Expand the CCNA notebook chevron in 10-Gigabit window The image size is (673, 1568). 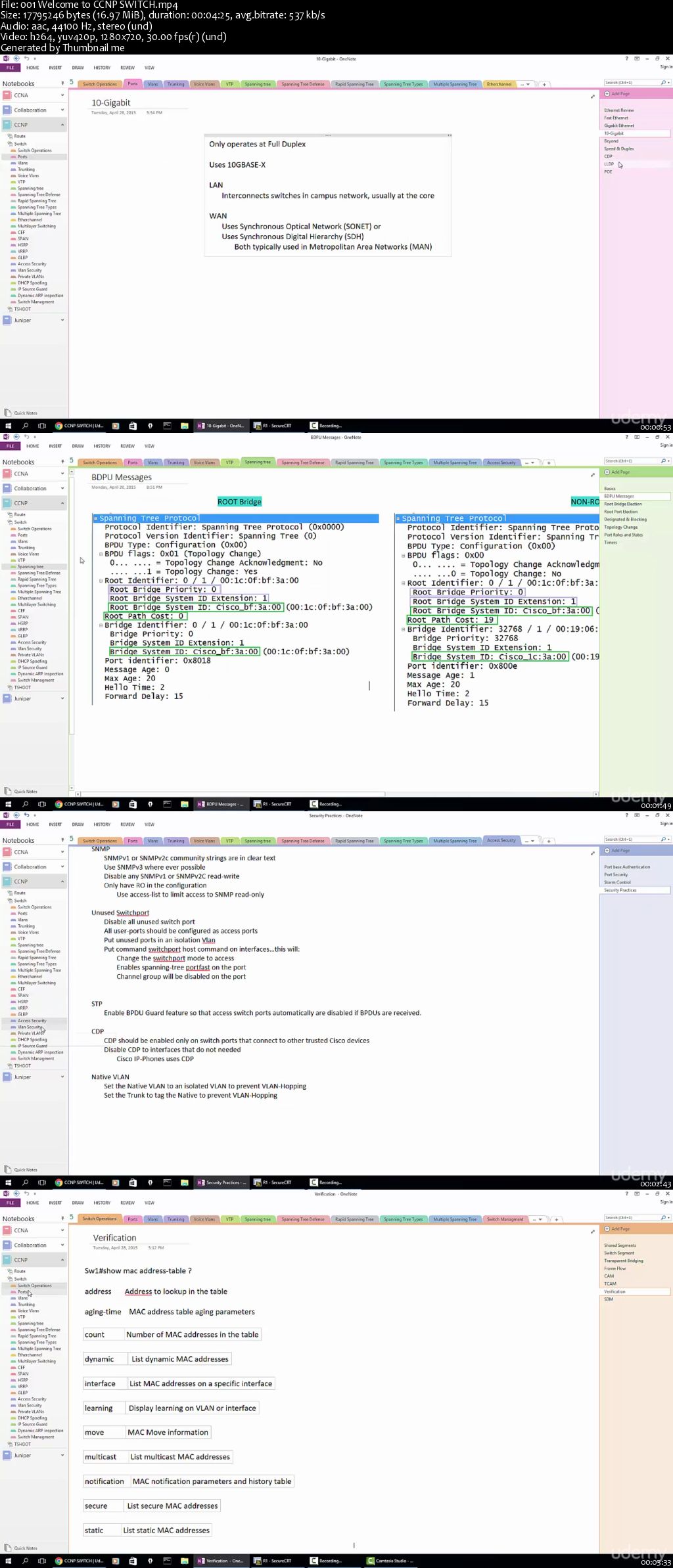62,95
